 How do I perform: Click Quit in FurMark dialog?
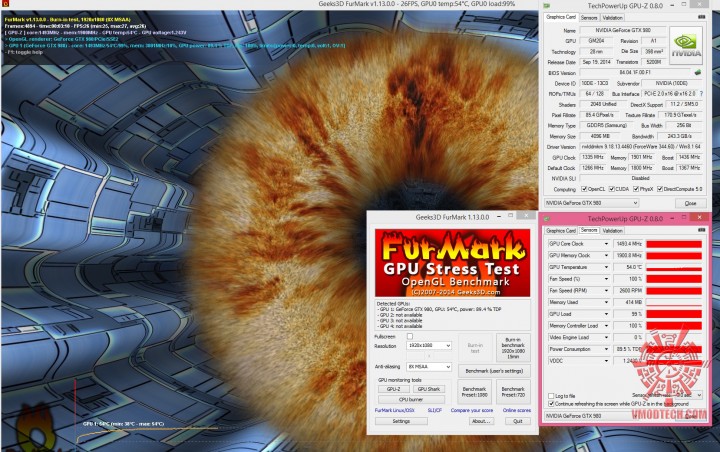[x=518, y=421]
